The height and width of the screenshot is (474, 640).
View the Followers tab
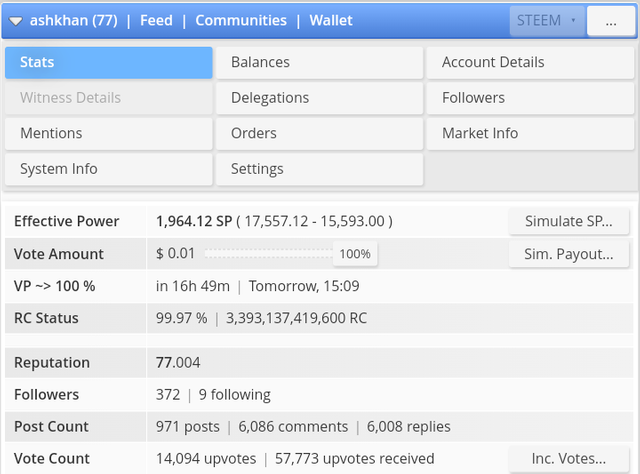(531, 98)
